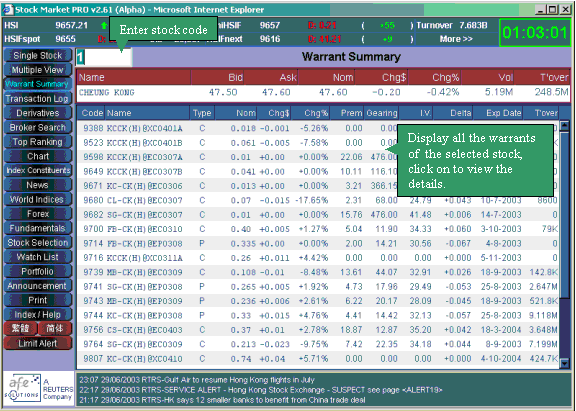Screen dimensions: 576x411
Task: Select warrant 9807 KC-CK(H)@XC0410
Action: (318, 358)
